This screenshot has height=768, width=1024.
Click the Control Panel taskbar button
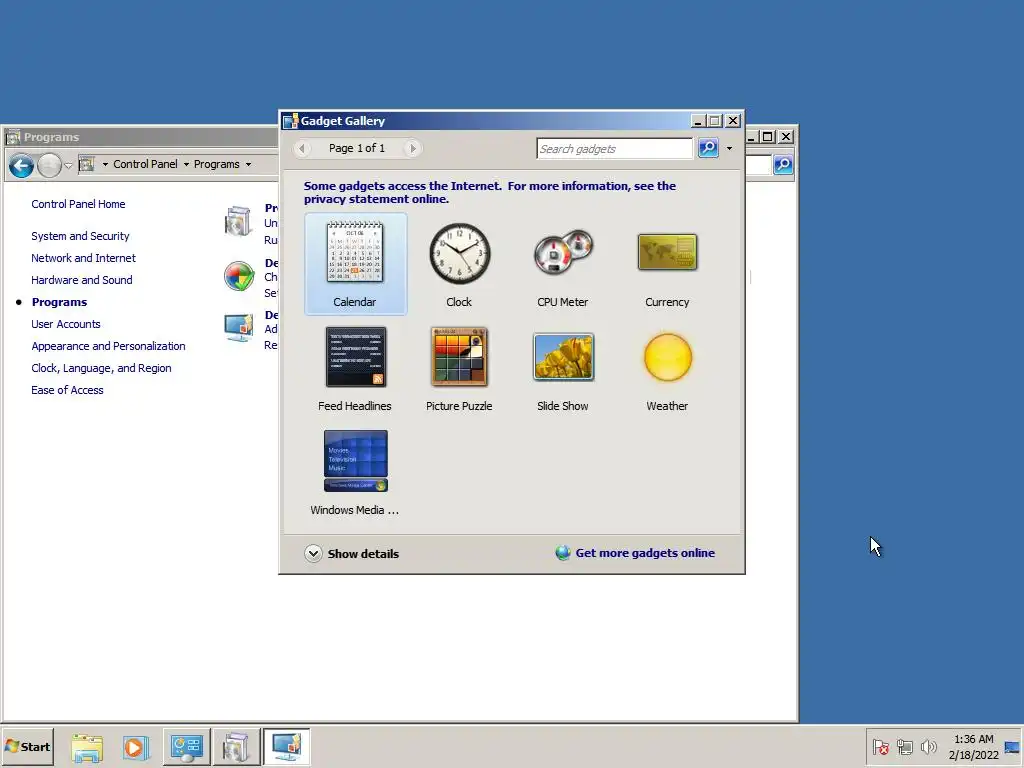186,746
